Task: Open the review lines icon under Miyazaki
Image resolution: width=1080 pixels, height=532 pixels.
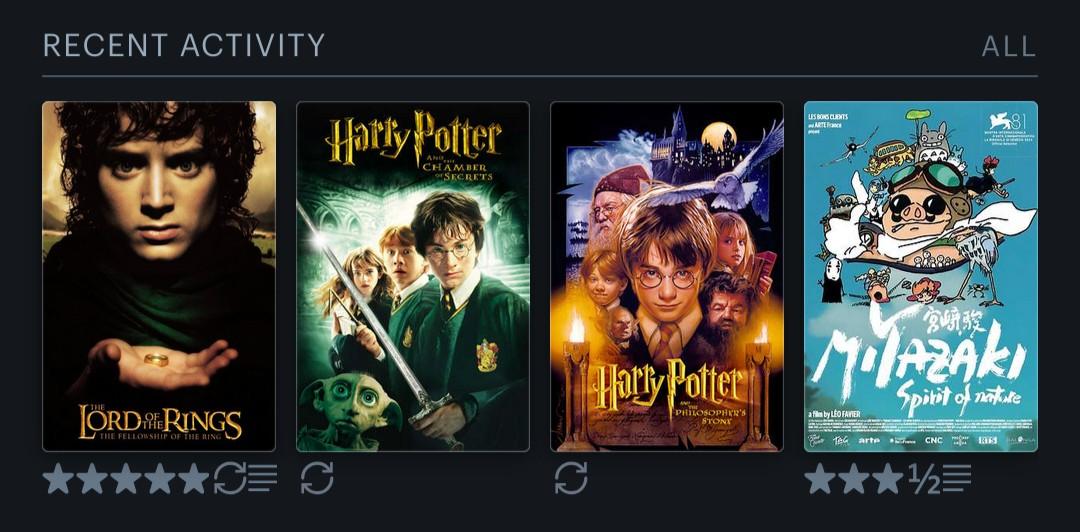Action: [x=957, y=478]
